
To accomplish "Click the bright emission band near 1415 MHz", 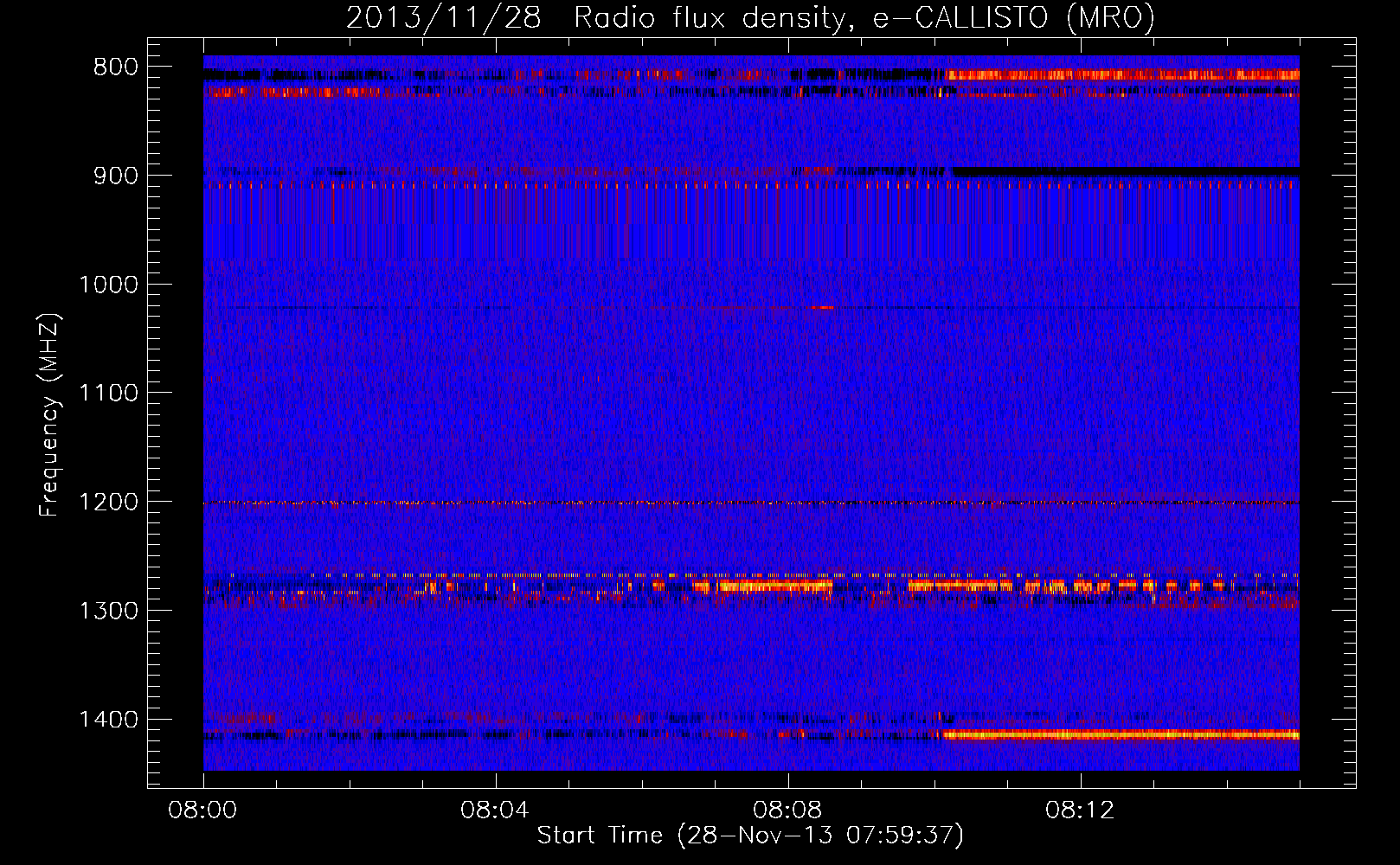I will point(1121,735).
